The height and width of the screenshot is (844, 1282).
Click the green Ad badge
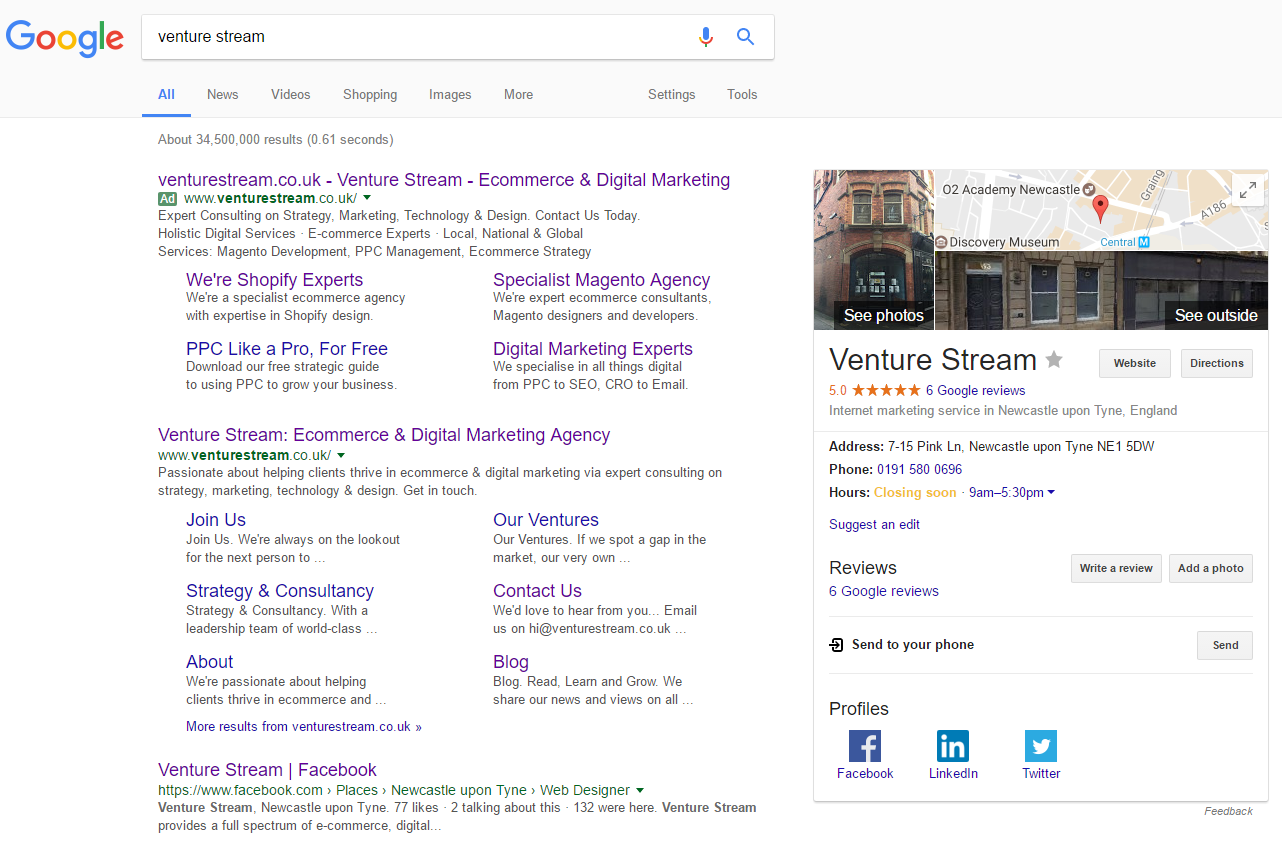click(x=168, y=198)
